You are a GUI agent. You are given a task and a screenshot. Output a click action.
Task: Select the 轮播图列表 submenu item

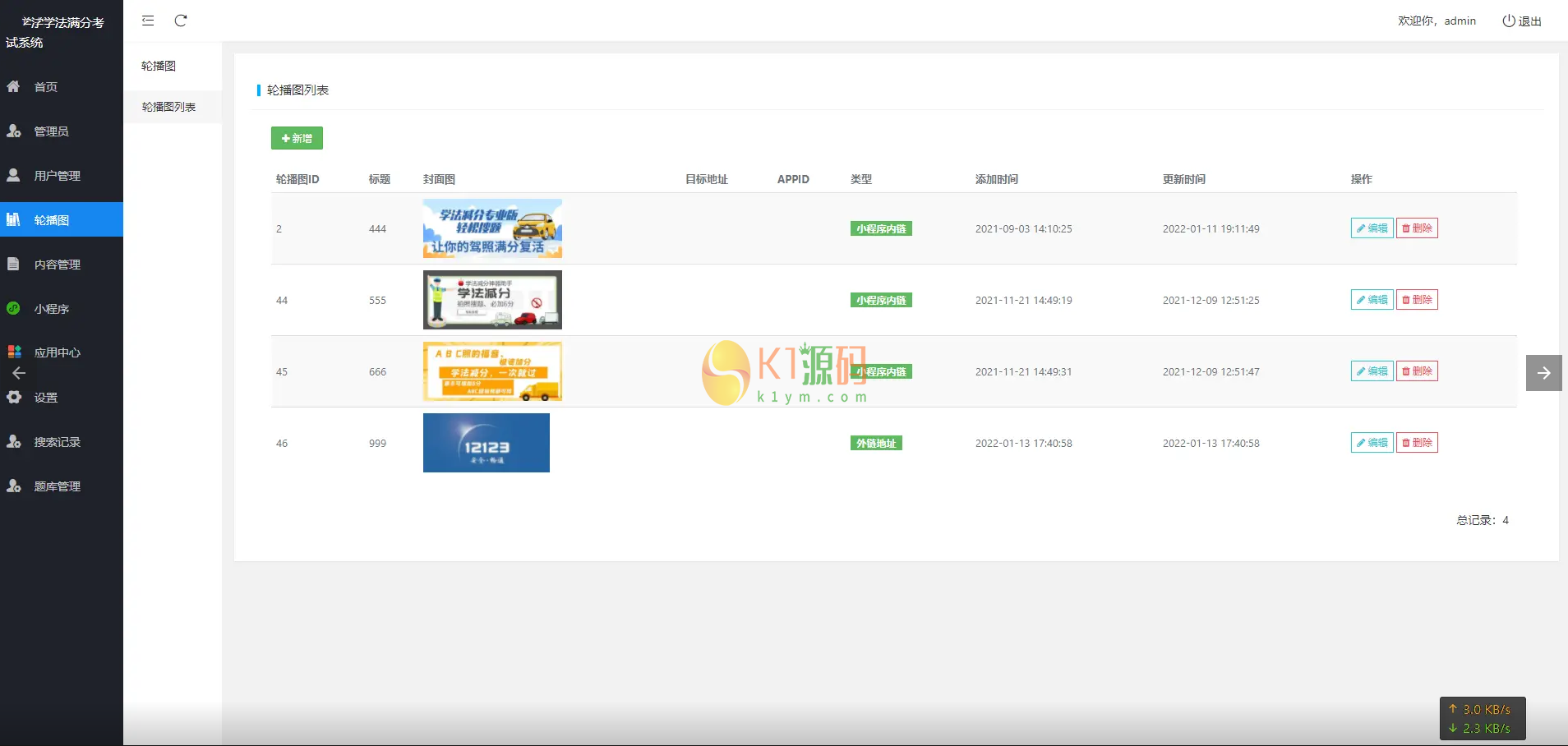pos(168,107)
